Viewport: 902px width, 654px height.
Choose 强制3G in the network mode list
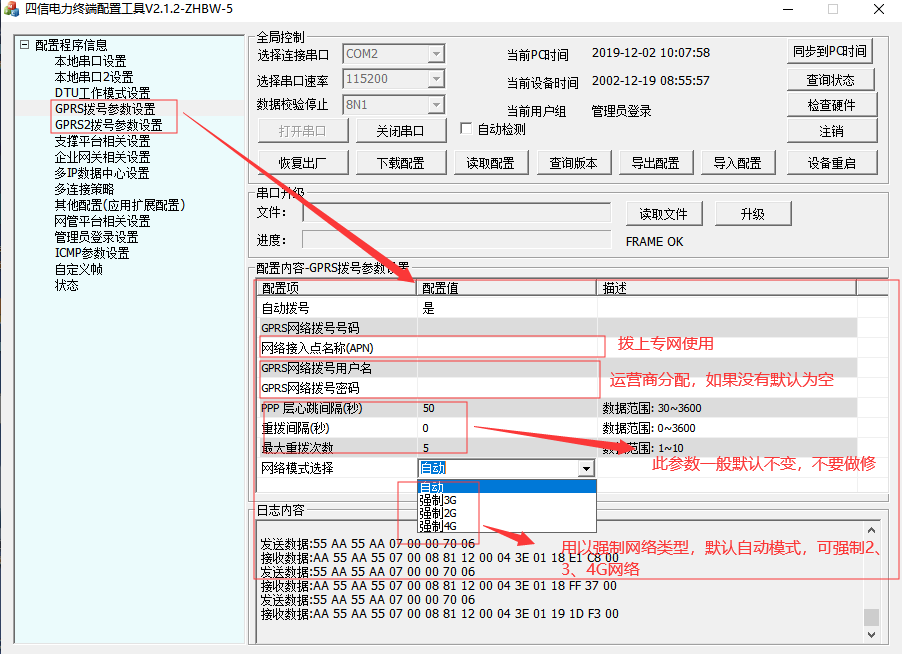point(507,500)
